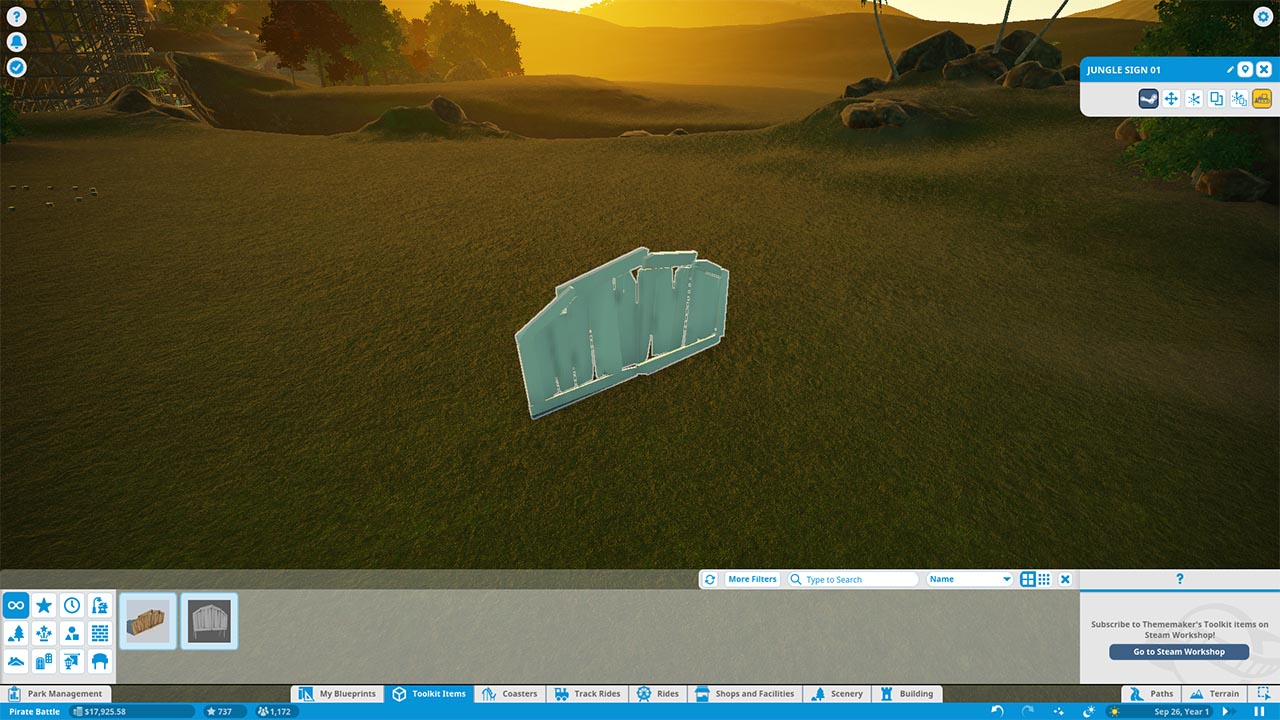Open the Terrain tab
Screen dimensions: 1280x720
pos(1214,693)
